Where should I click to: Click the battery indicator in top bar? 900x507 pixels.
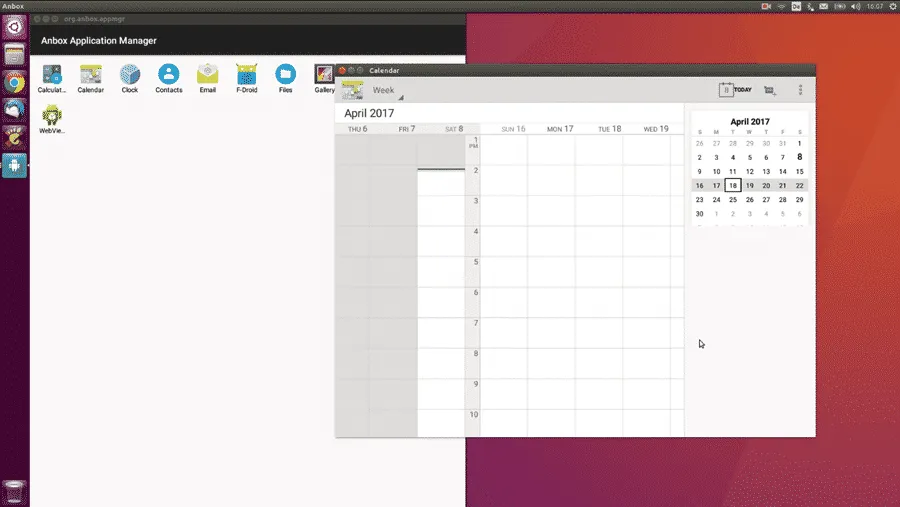840,6
